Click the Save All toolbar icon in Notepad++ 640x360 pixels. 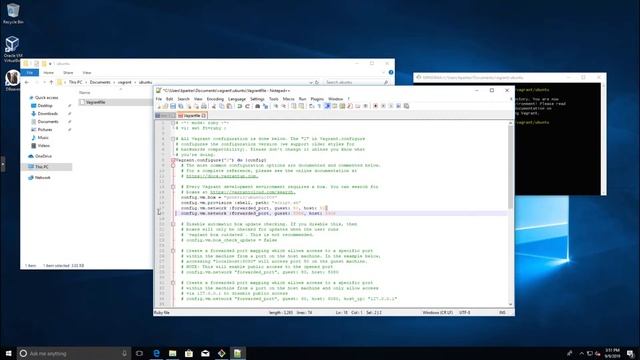pos(180,106)
